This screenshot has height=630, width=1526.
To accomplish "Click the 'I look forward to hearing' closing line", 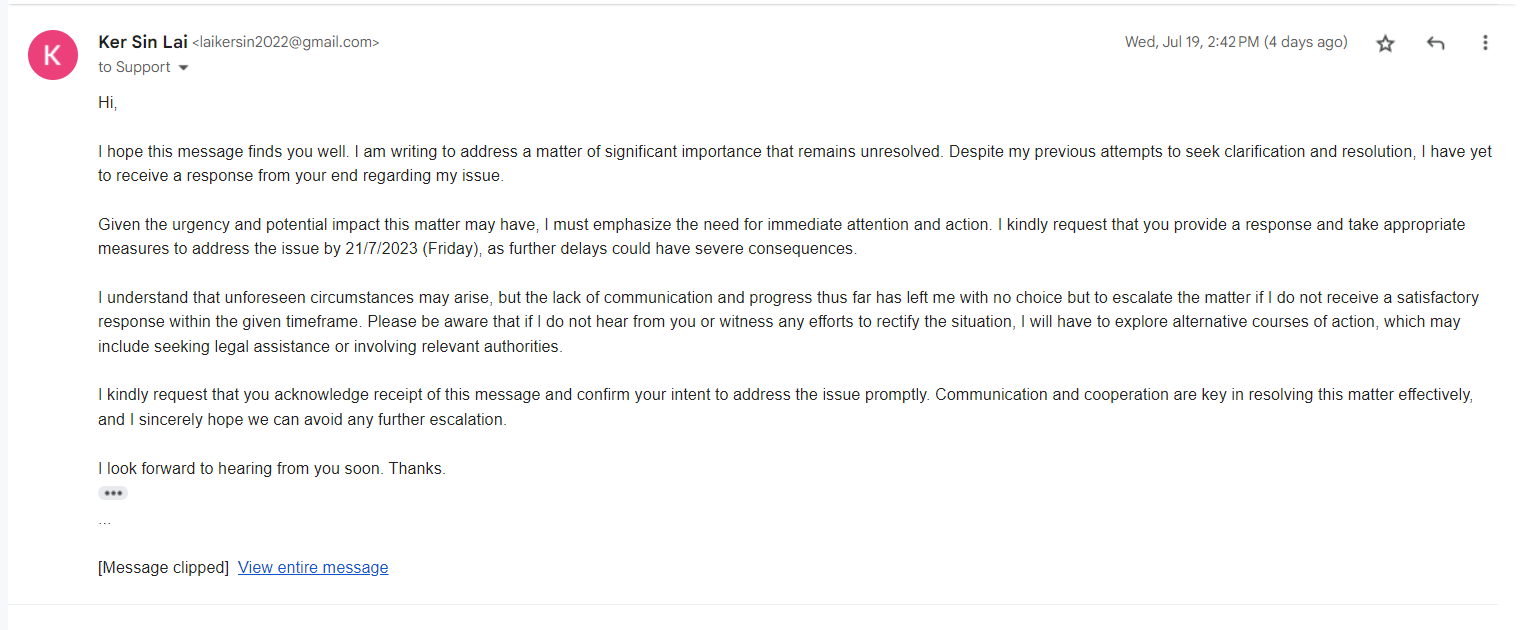I will point(271,468).
